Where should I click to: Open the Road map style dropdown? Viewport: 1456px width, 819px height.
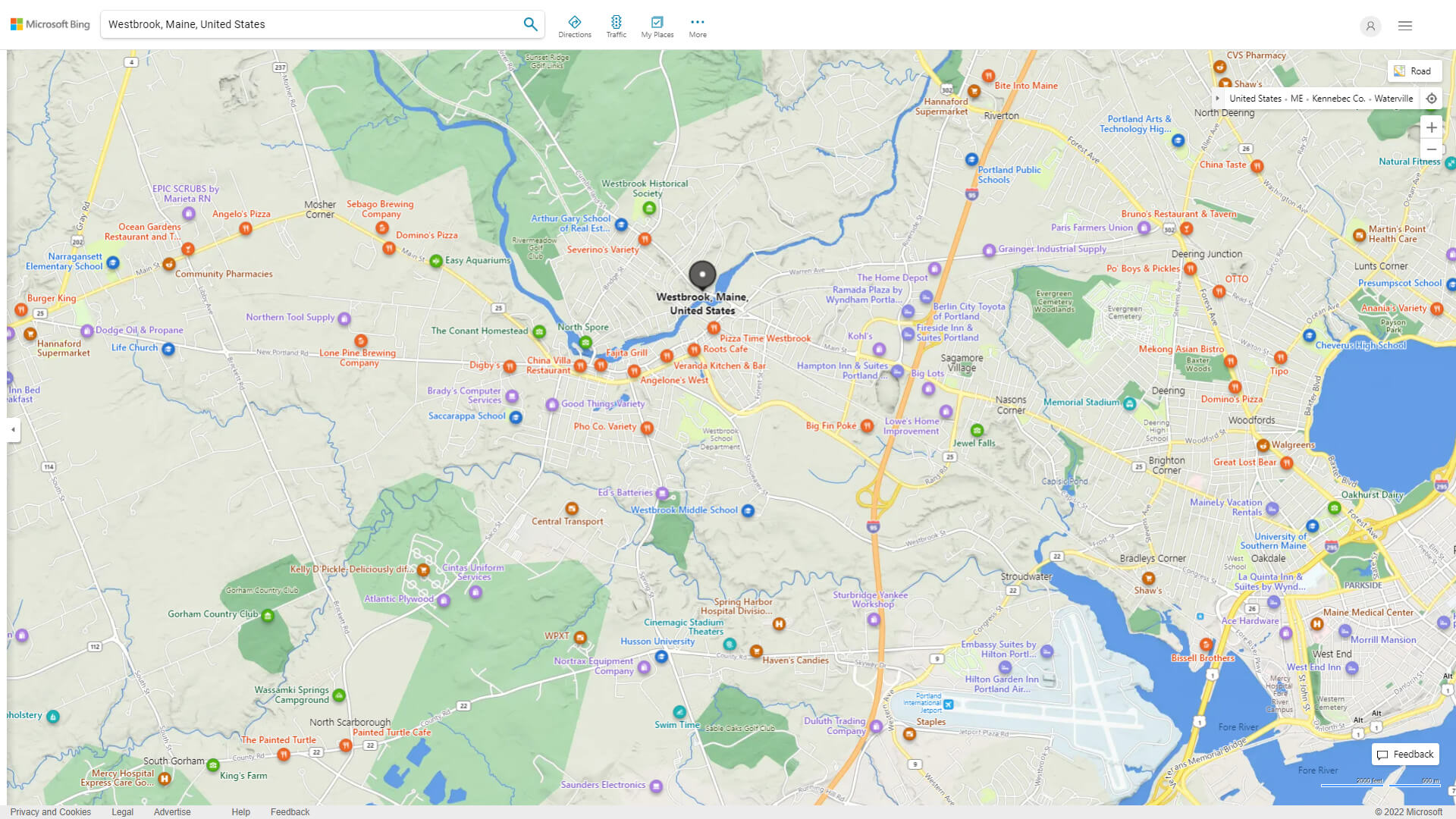[1415, 71]
